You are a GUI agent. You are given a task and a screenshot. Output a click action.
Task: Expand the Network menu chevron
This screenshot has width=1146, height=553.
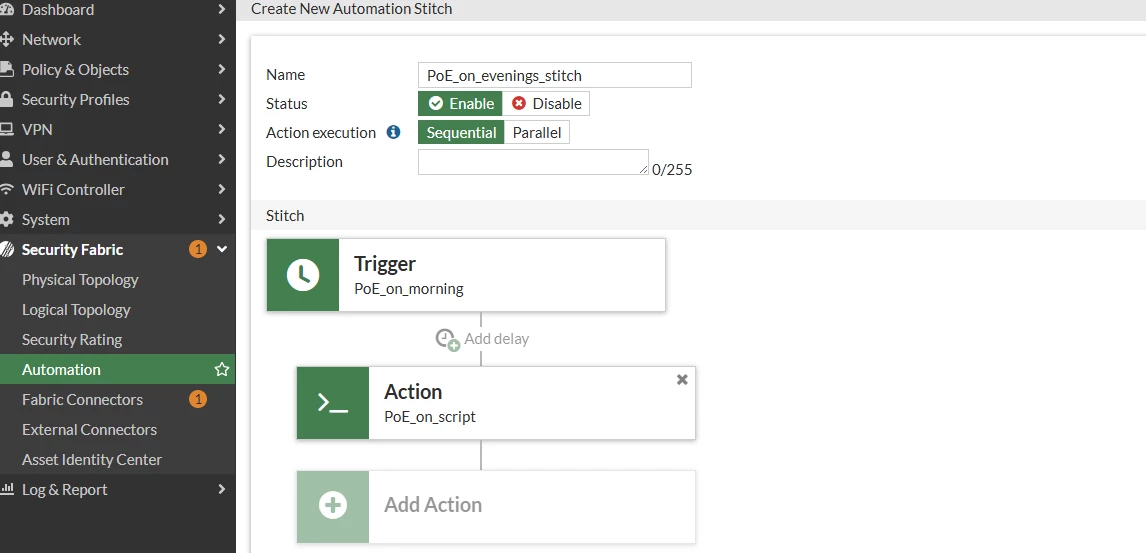(x=221, y=39)
